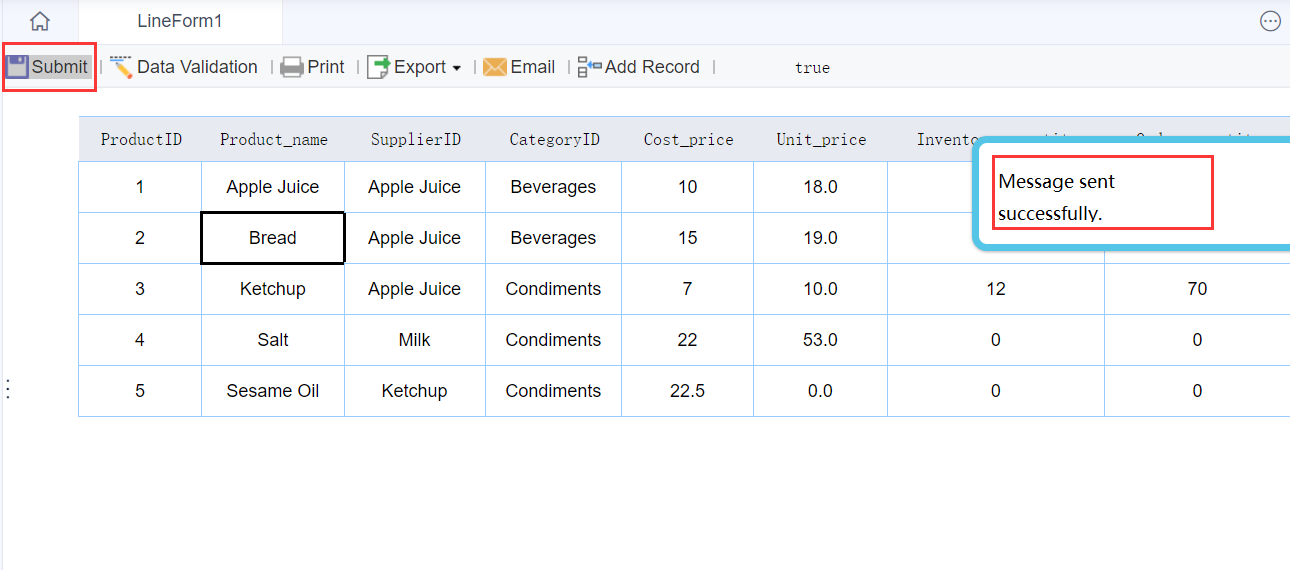Click unit price 19.0
The width and height of the screenshot is (1290, 570).
pos(821,238)
